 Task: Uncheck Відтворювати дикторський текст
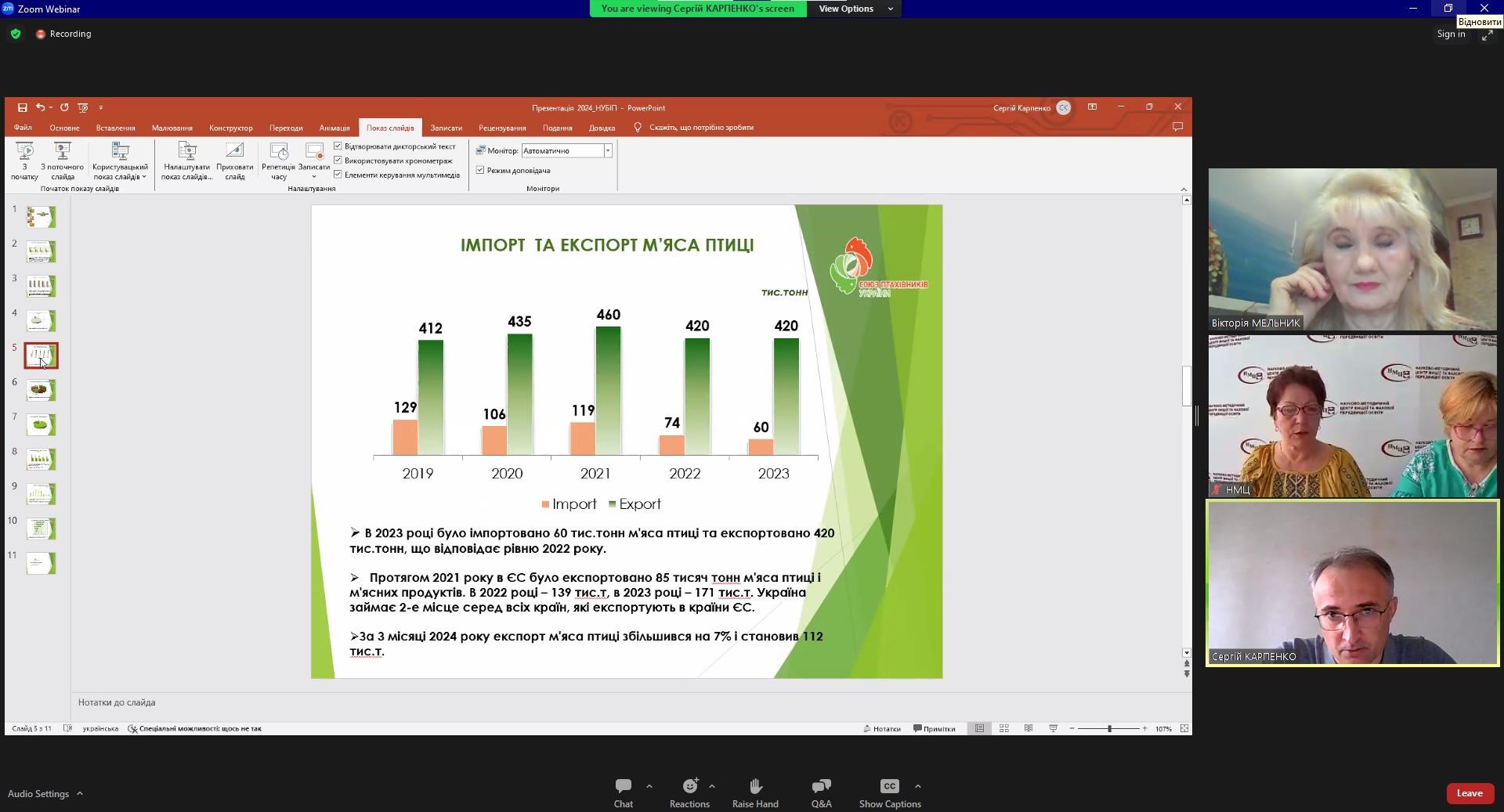click(338, 146)
